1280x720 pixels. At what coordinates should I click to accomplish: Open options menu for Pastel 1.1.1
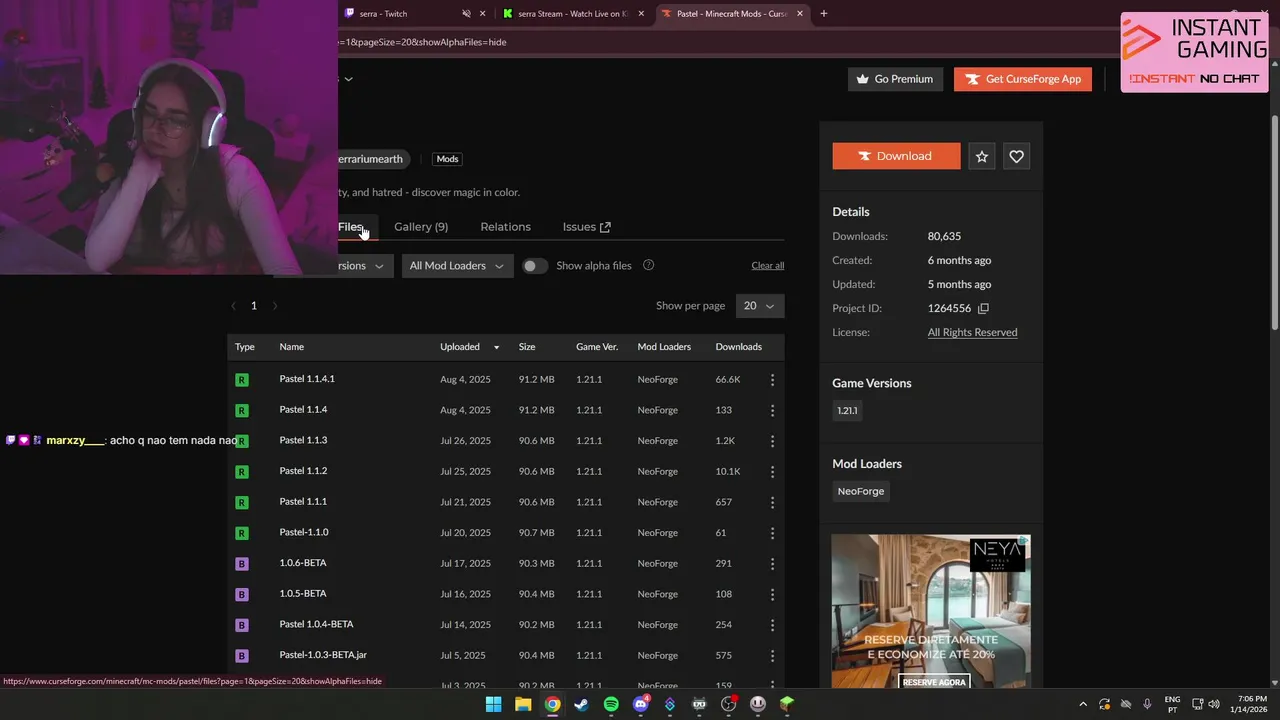[772, 502]
